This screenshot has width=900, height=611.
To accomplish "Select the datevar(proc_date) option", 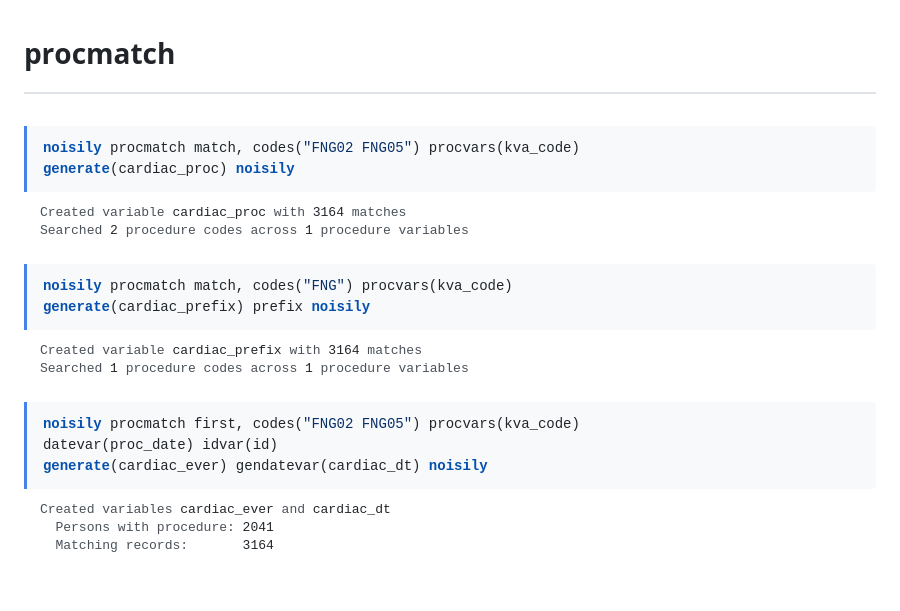I will (119, 444).
